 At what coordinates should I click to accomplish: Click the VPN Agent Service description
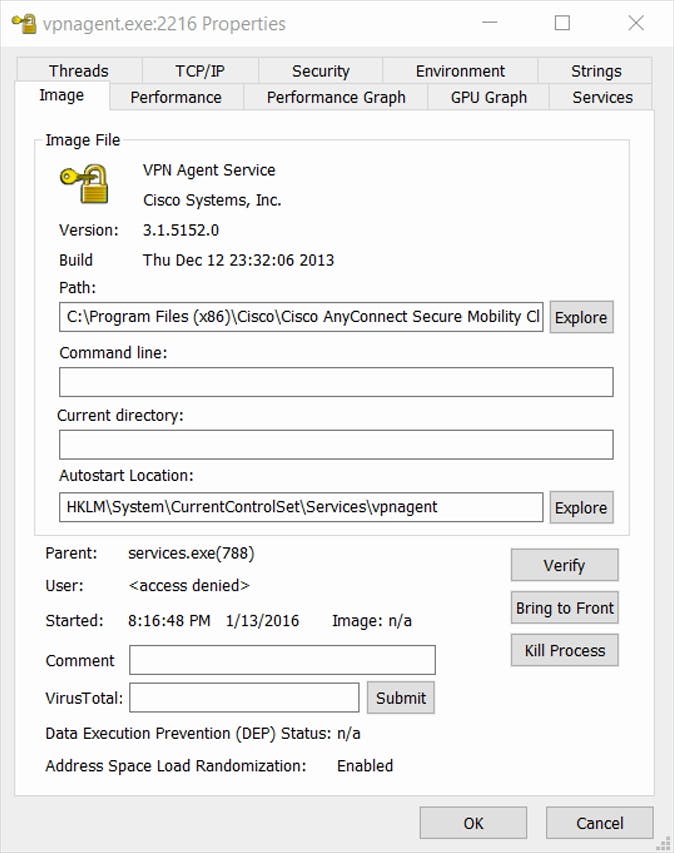click(209, 170)
